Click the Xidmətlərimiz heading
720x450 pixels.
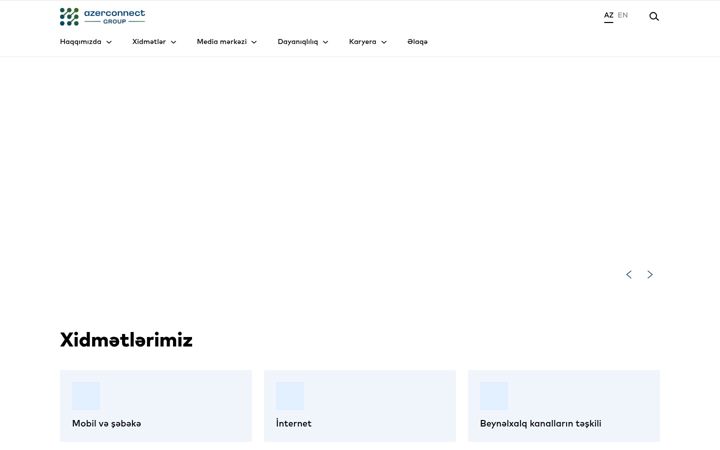pyautogui.click(x=126, y=340)
